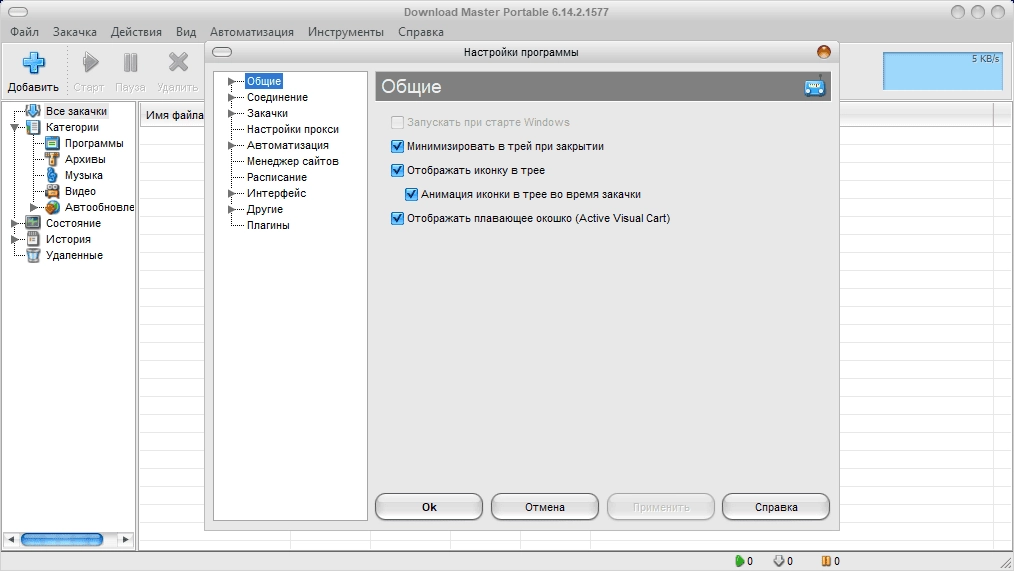1014x571 pixels.
Task: Click the Автообновление category icon
Action: pyautogui.click(x=52, y=207)
